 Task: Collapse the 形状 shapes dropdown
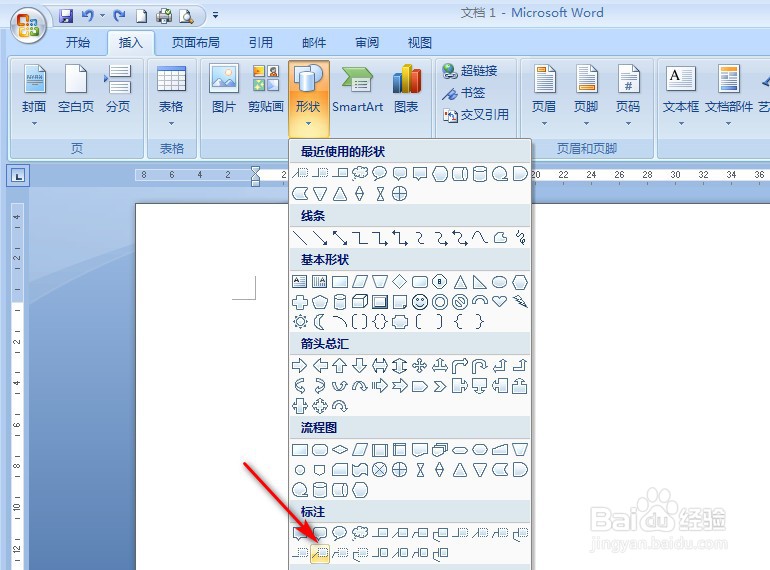tap(308, 98)
